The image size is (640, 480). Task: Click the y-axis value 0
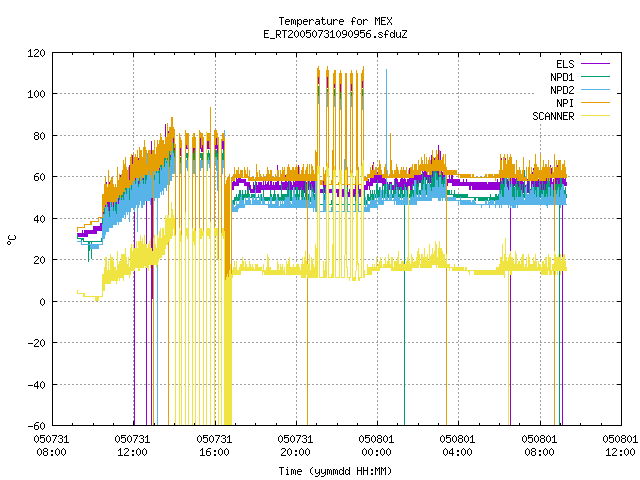pos(42,302)
